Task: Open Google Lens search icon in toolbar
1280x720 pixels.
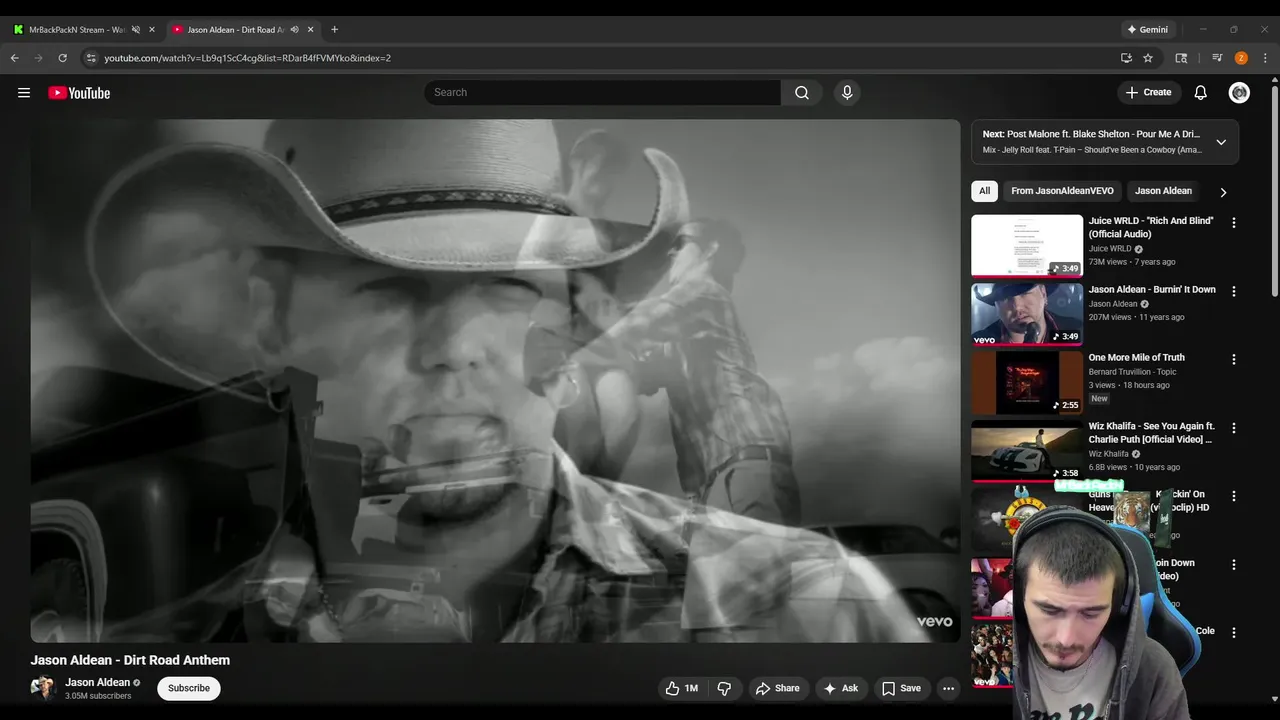Action: click(1181, 58)
